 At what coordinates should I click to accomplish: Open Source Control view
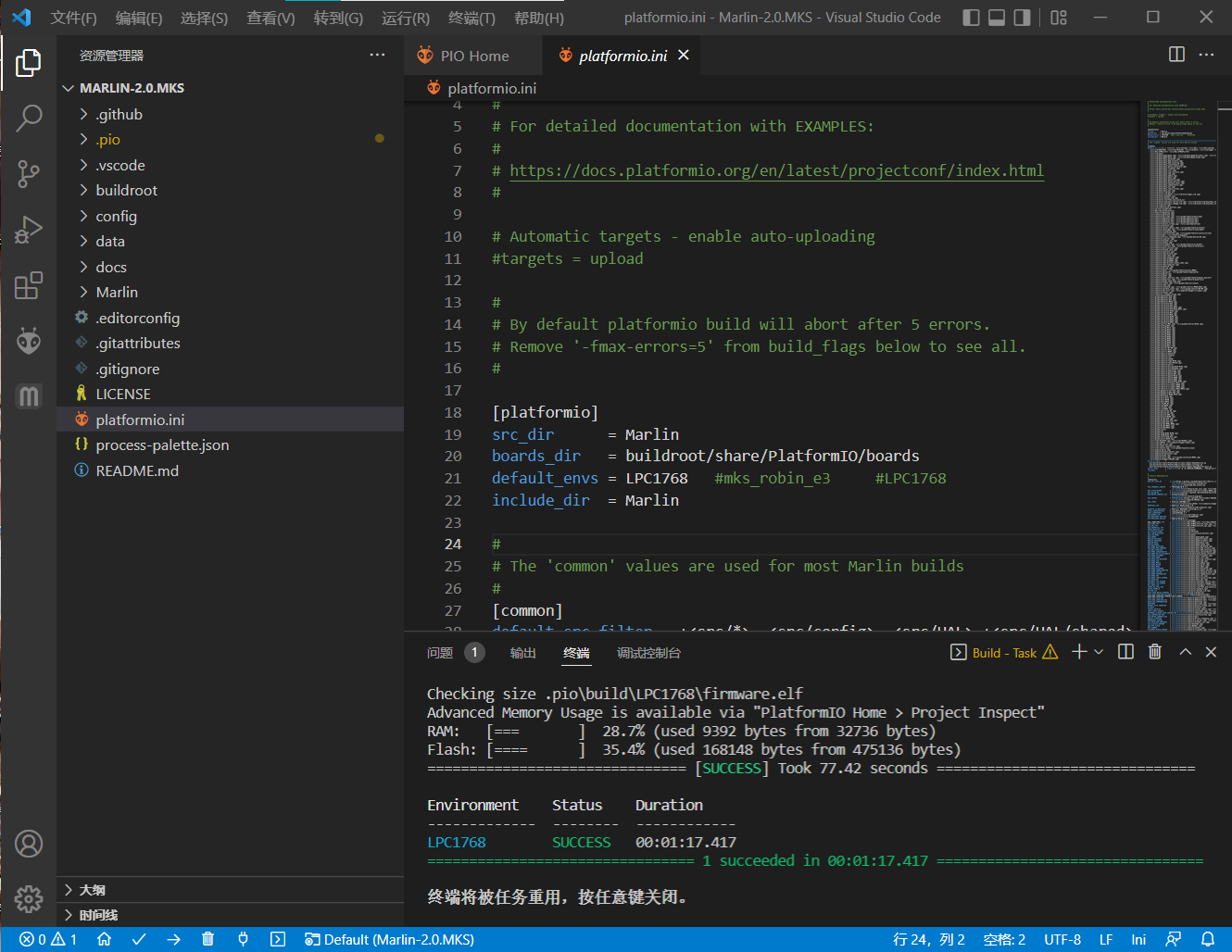pos(29,173)
